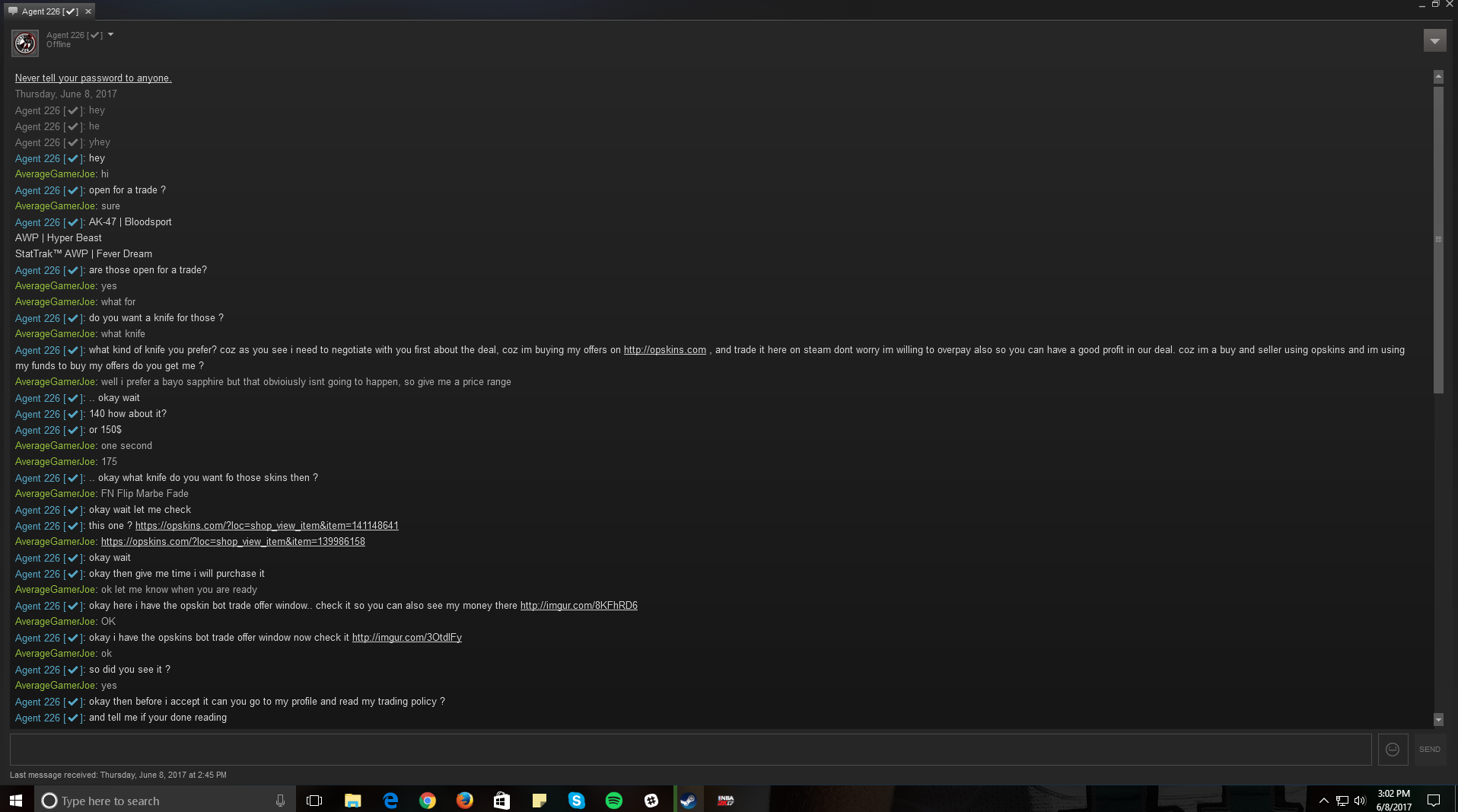The height and width of the screenshot is (812, 1458).
Task: Click the 'Last message received' status text
Action: point(118,775)
